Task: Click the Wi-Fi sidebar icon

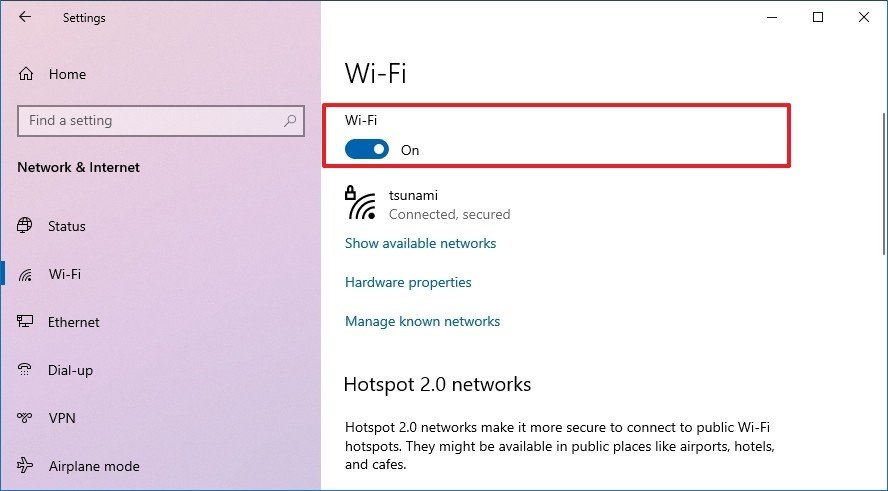Action: pos(26,274)
